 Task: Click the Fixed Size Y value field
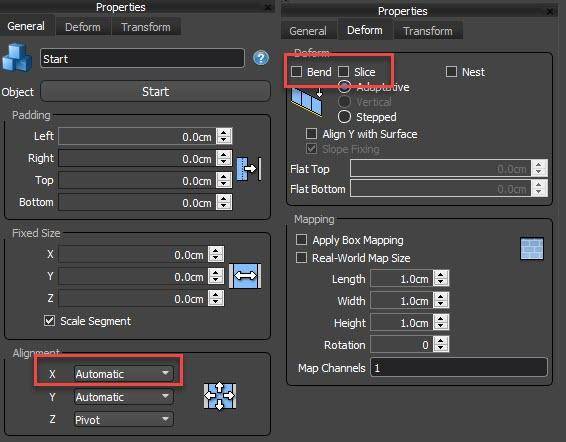coord(133,276)
